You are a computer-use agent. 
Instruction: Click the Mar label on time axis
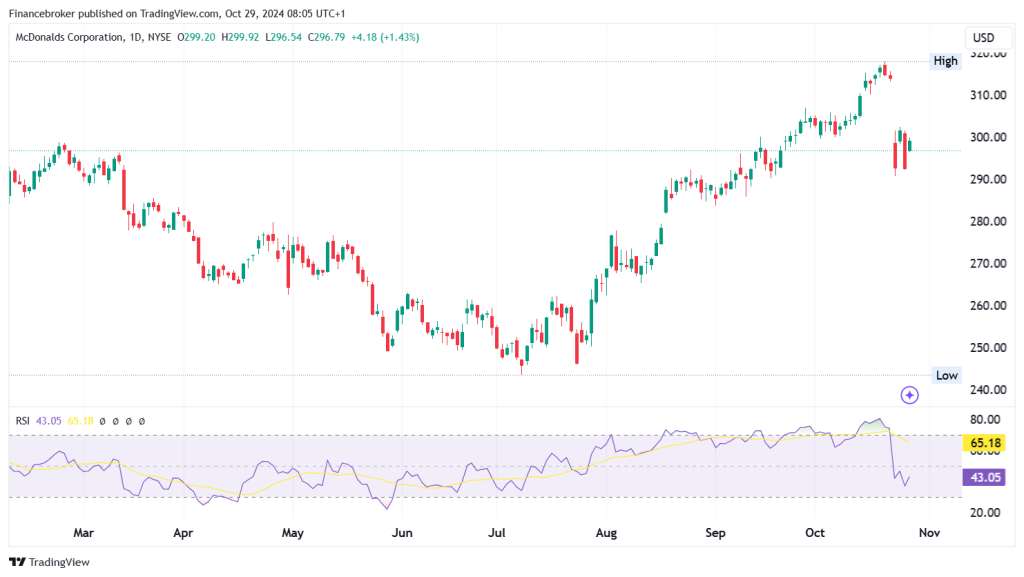(x=84, y=533)
